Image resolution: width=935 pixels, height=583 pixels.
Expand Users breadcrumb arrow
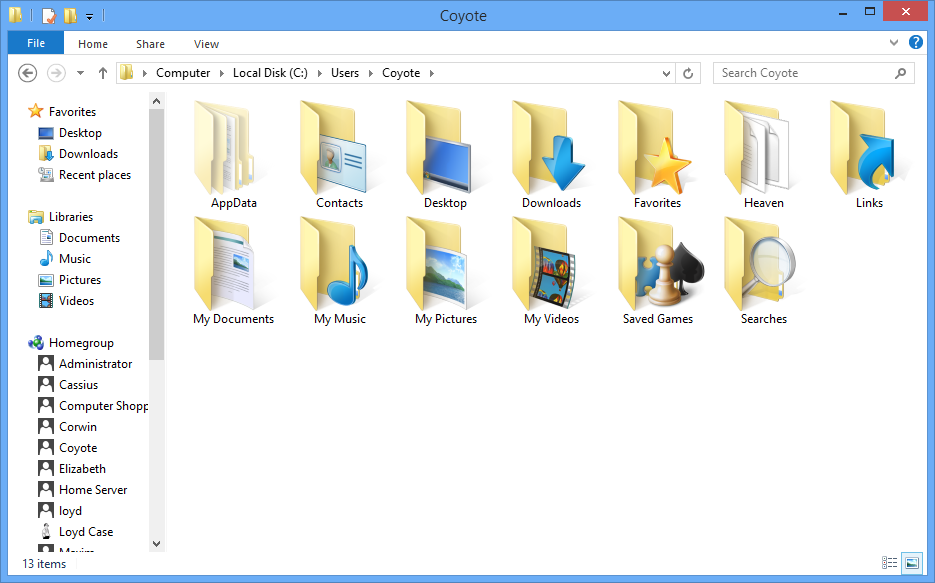(x=371, y=73)
